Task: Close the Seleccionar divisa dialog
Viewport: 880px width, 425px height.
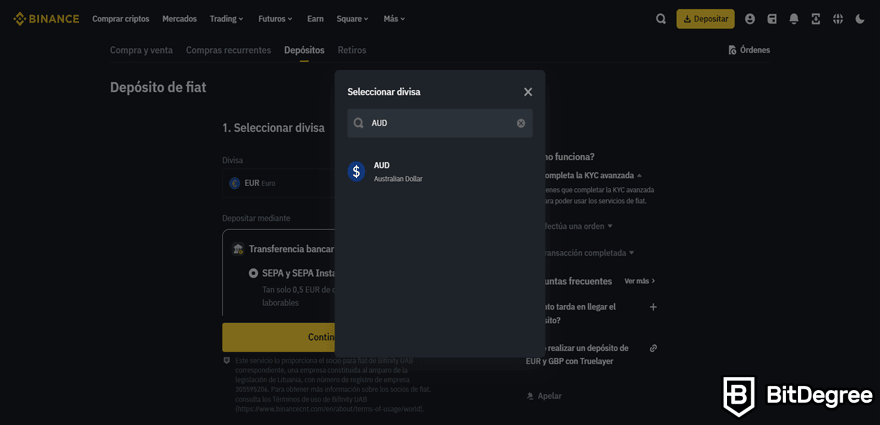Action: pyautogui.click(x=528, y=92)
